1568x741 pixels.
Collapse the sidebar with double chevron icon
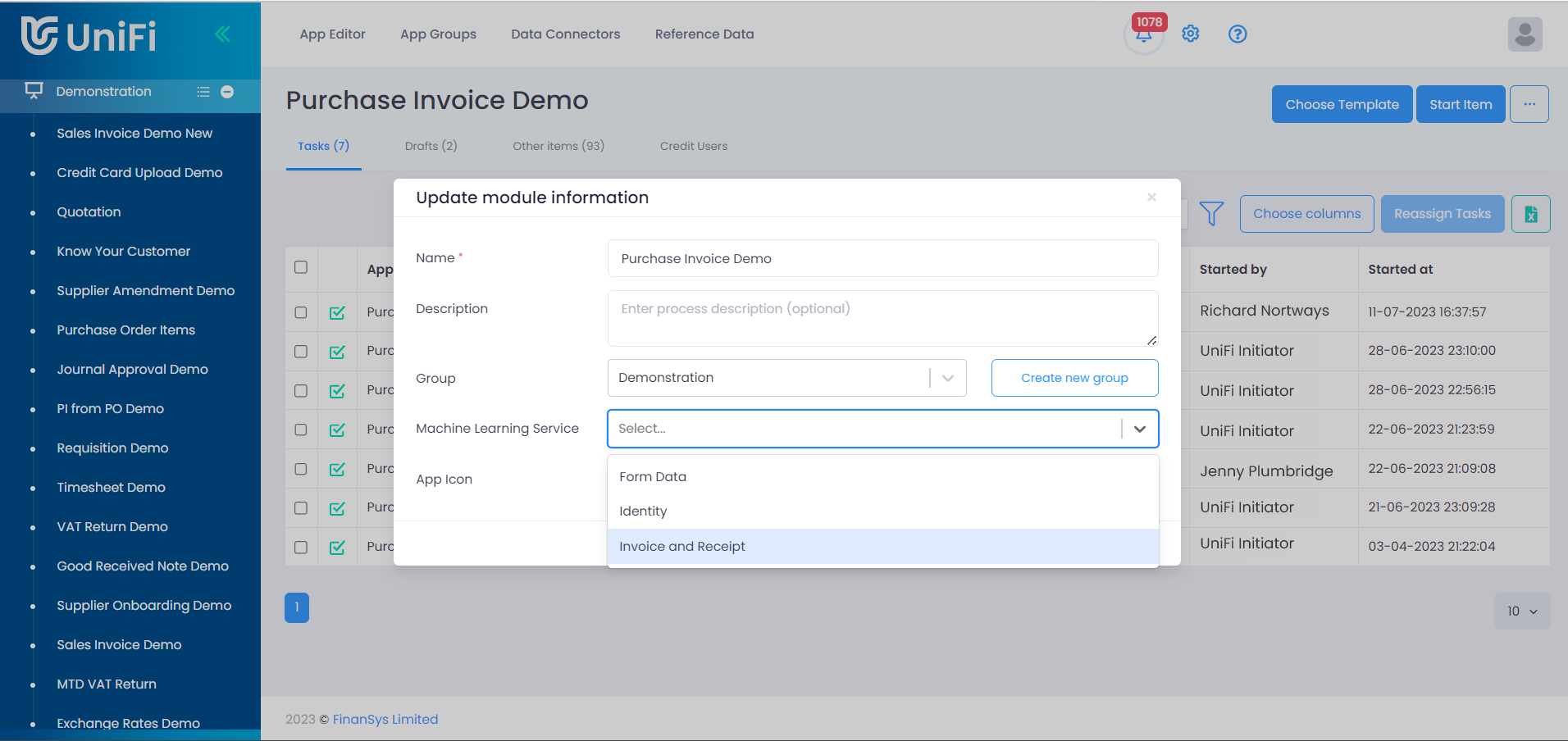[222, 34]
